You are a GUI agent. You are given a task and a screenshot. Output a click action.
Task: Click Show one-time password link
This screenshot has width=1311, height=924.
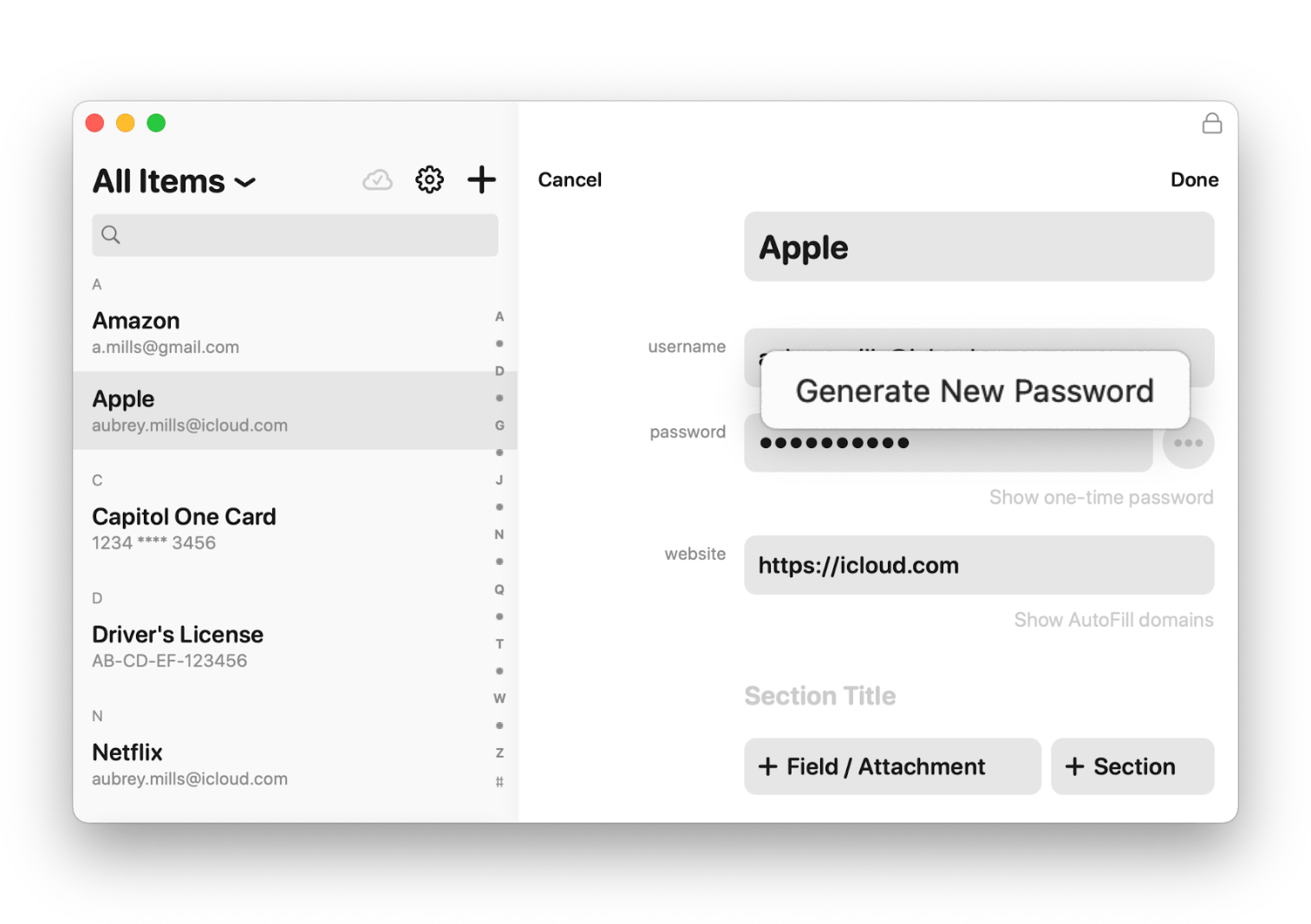[1101, 498]
